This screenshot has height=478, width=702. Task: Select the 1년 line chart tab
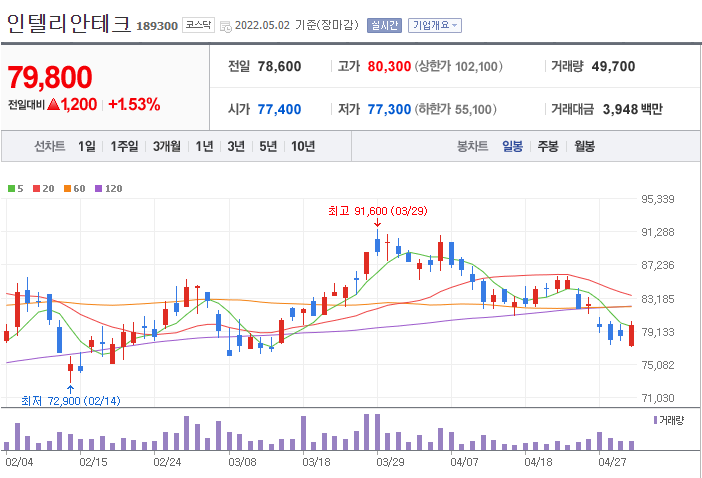[x=205, y=146]
